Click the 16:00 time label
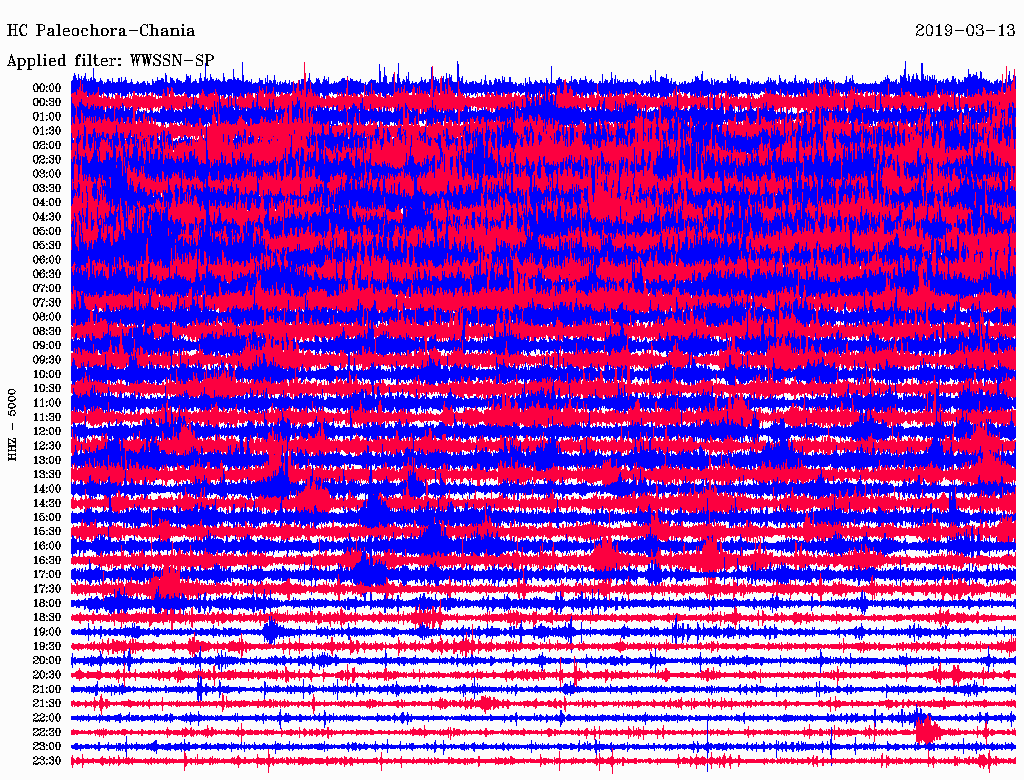Screen dimensions: 1024x780 tap(47, 547)
